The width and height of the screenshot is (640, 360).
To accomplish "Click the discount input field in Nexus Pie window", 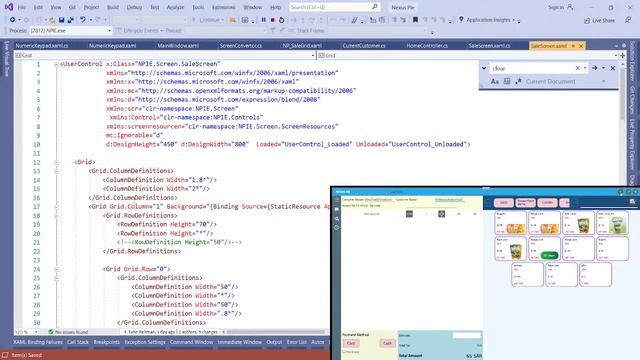I will pos(467,335).
